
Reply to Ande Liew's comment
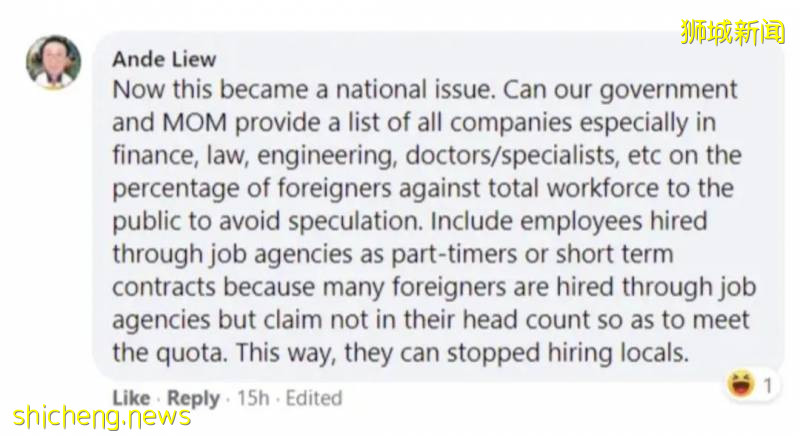193,398
